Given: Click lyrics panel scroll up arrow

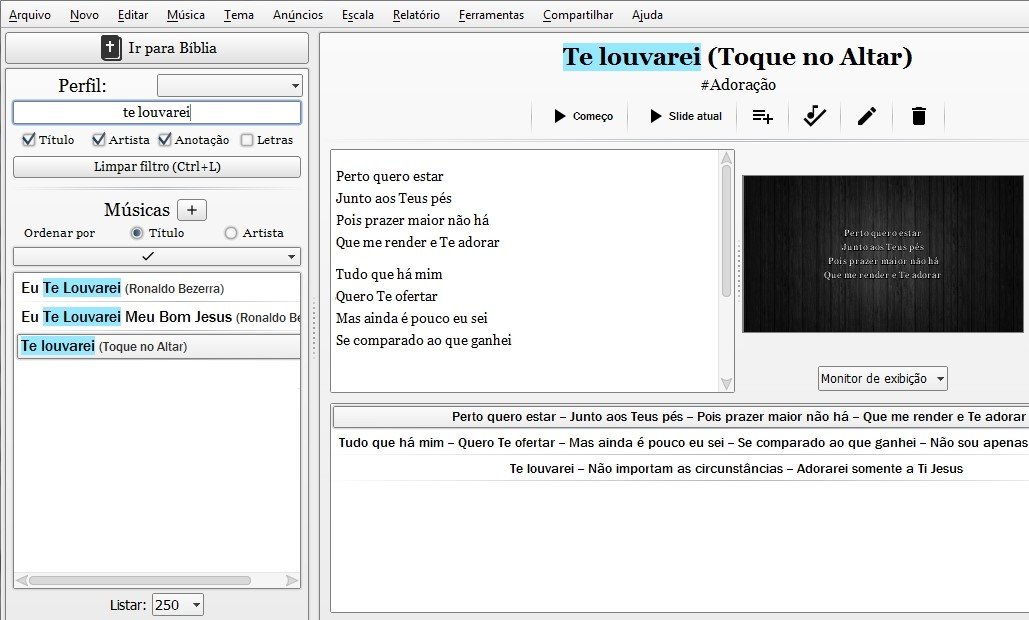Looking at the screenshot, I should (726, 157).
